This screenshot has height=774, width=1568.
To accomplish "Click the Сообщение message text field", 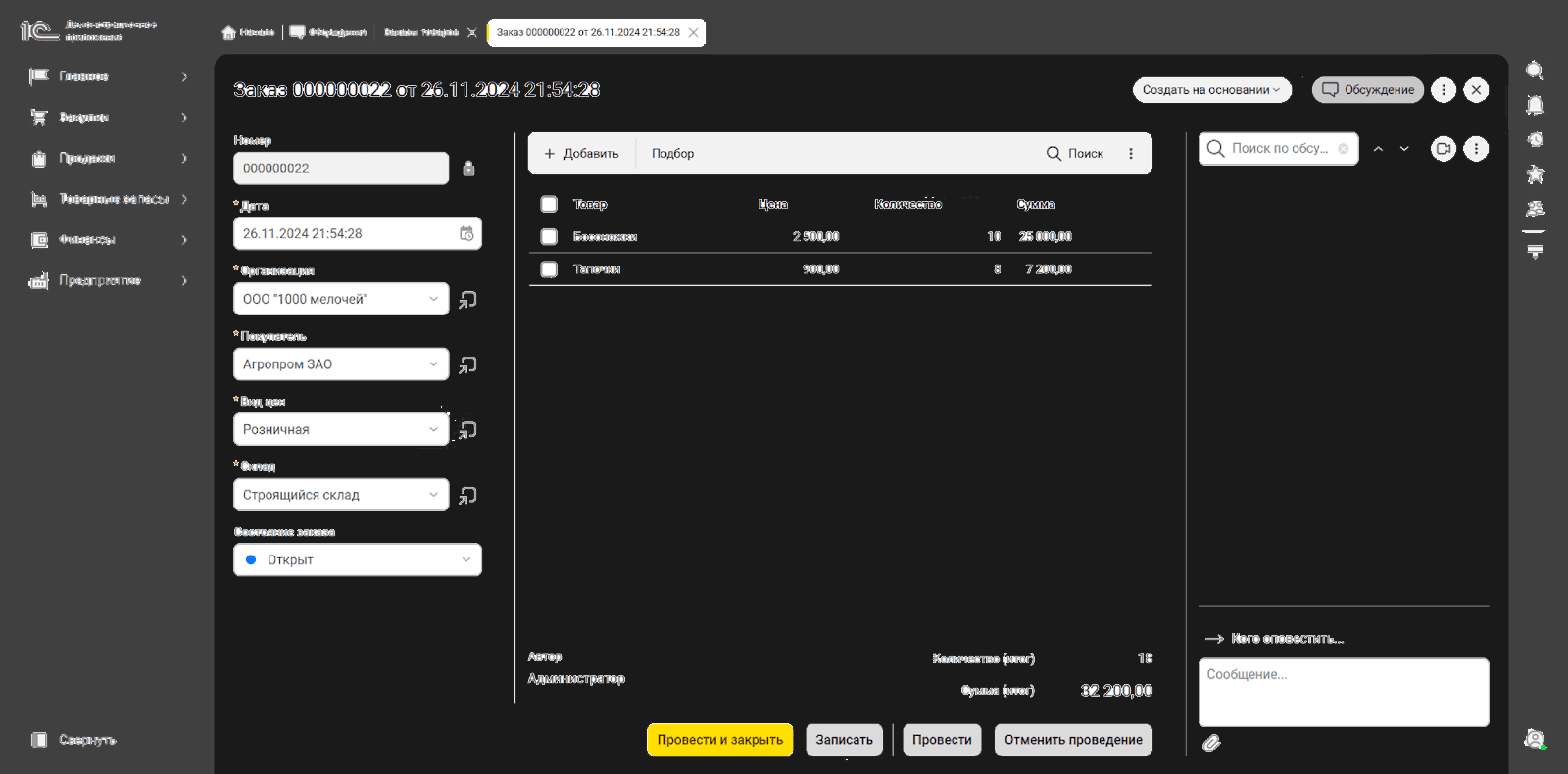I will [x=1343, y=692].
